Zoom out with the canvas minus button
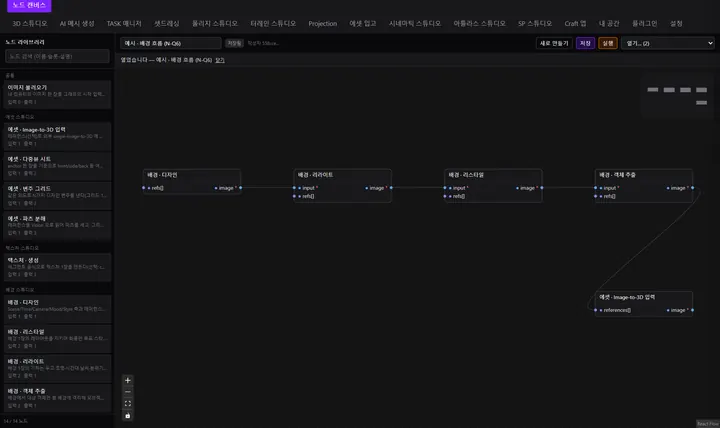 128,392
